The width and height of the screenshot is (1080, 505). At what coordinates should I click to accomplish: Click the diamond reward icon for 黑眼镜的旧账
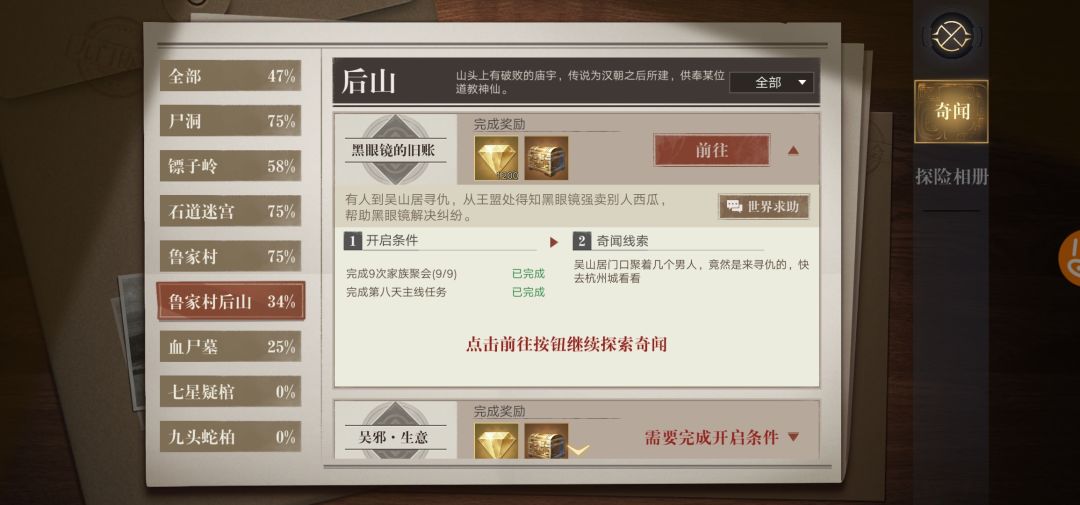tap(496, 158)
